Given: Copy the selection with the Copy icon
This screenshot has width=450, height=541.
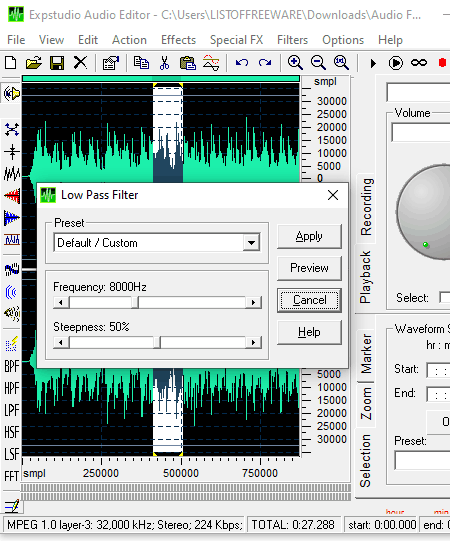Looking at the screenshot, I should coord(141,63).
